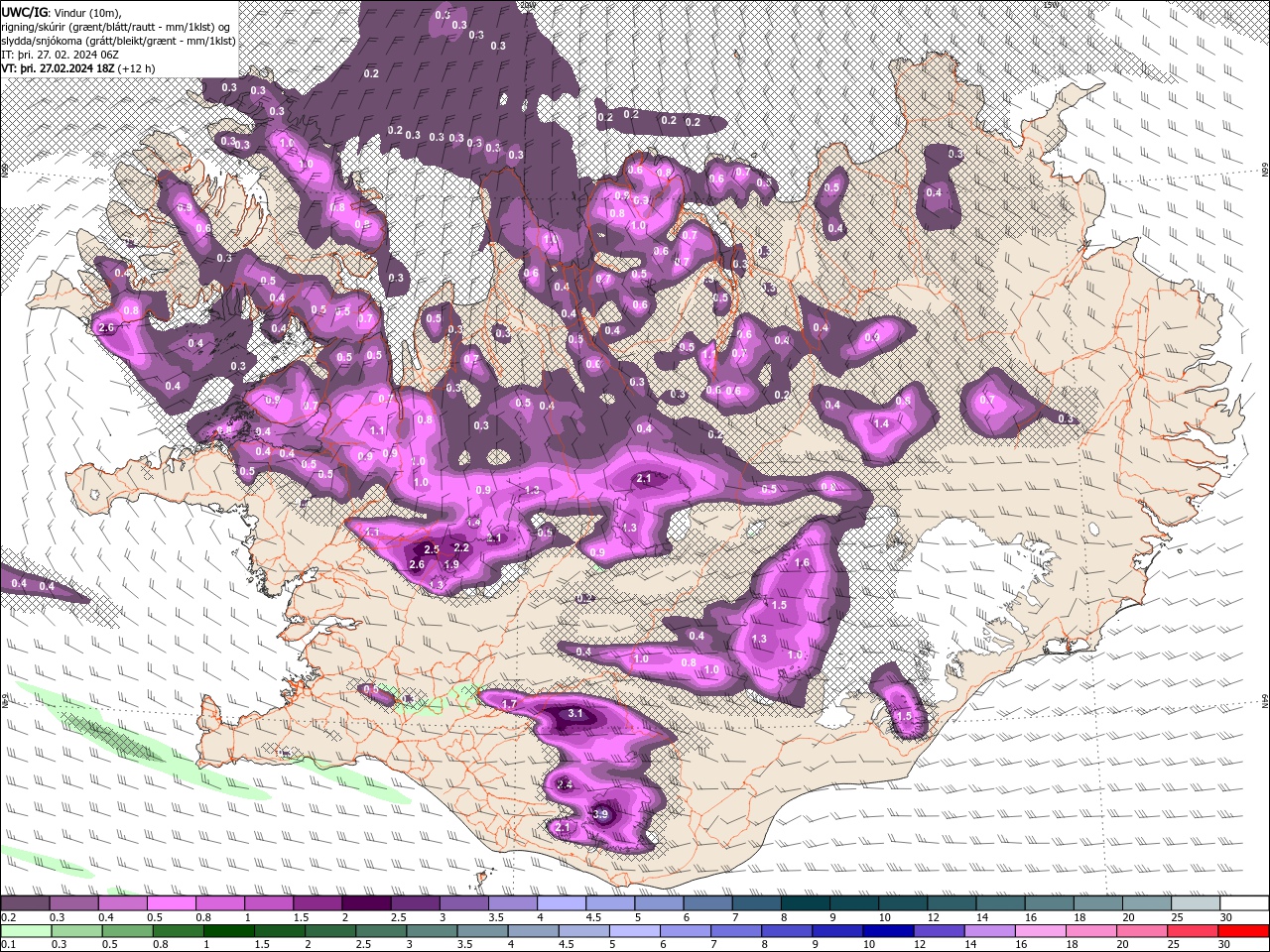Click the 'slydda/snjókoma' legend description line

pyautogui.click(x=118, y=41)
